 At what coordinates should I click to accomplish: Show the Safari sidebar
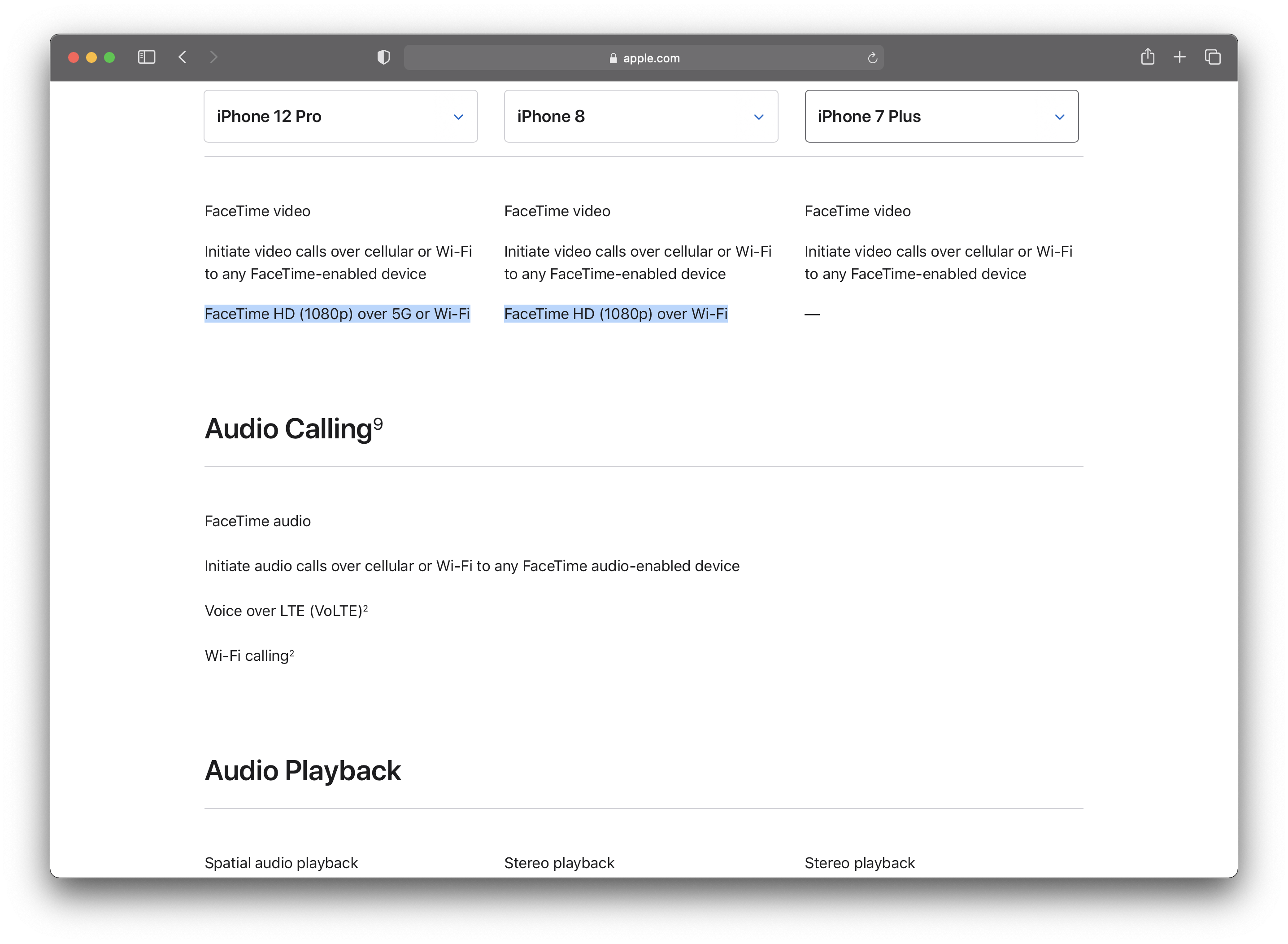click(x=147, y=57)
